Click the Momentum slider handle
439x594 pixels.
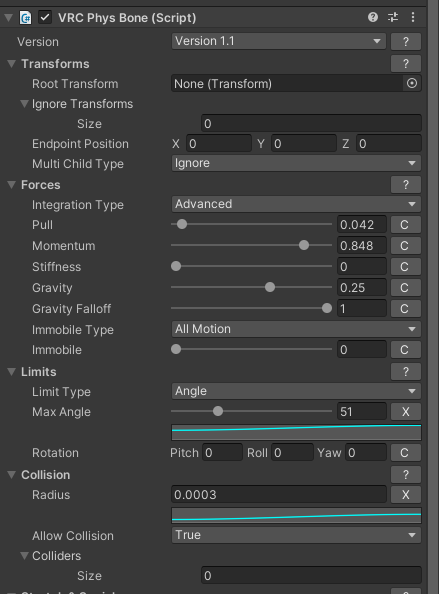304,245
